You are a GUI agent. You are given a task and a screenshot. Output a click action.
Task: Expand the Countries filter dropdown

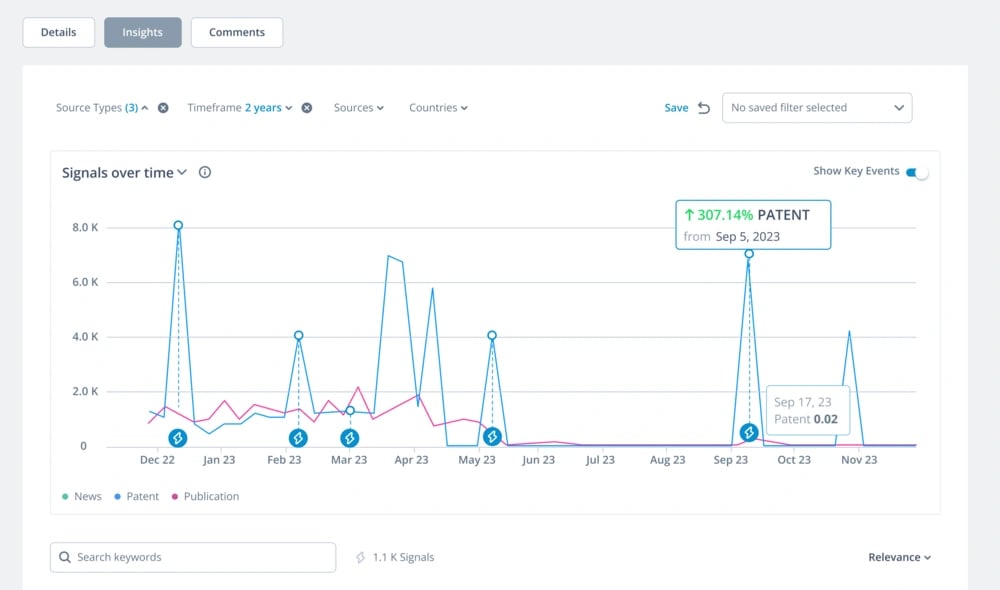(x=438, y=108)
